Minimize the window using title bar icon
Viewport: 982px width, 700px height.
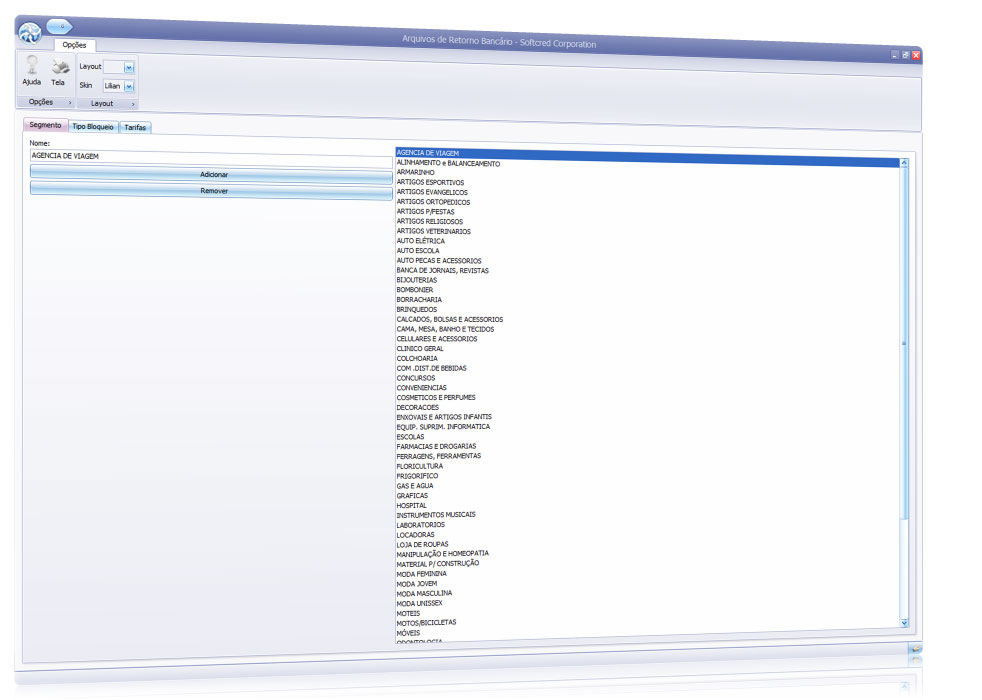tap(895, 55)
